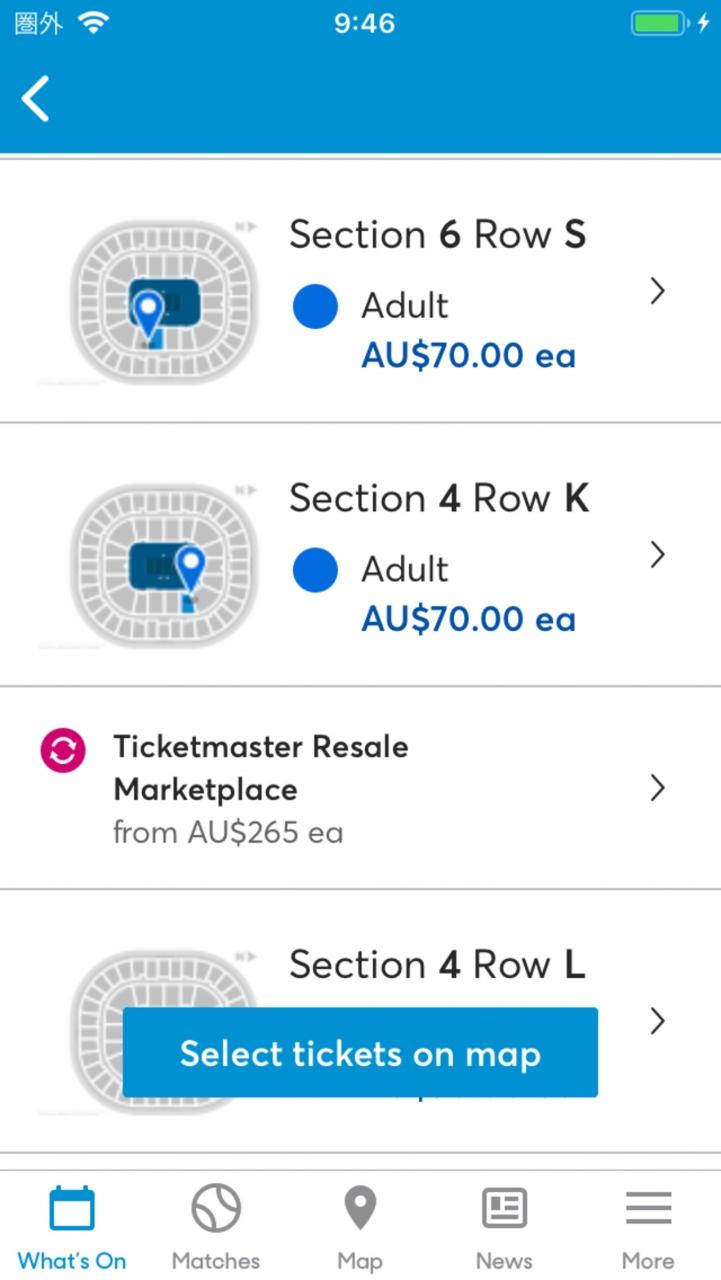
Task: Select AU$70.00 price for Section 6
Action: (468, 355)
